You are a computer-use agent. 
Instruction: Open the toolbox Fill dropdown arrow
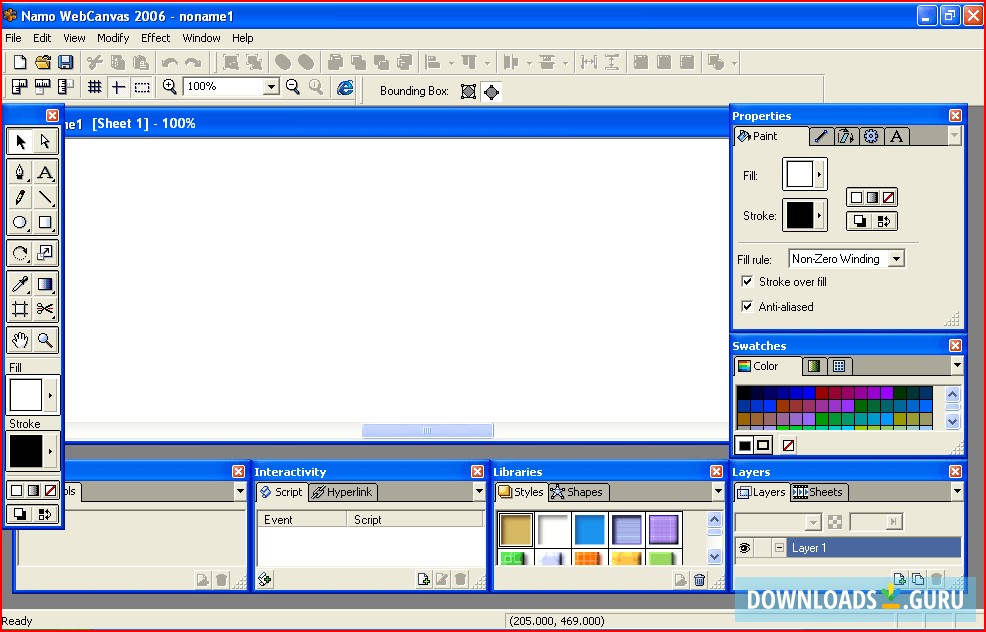[50, 395]
